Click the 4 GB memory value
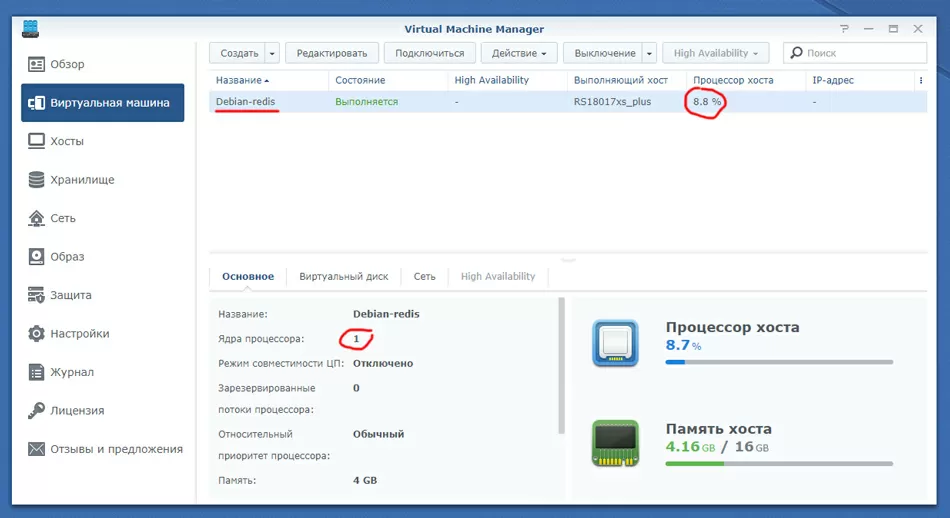Image resolution: width=950 pixels, height=518 pixels. coord(365,480)
